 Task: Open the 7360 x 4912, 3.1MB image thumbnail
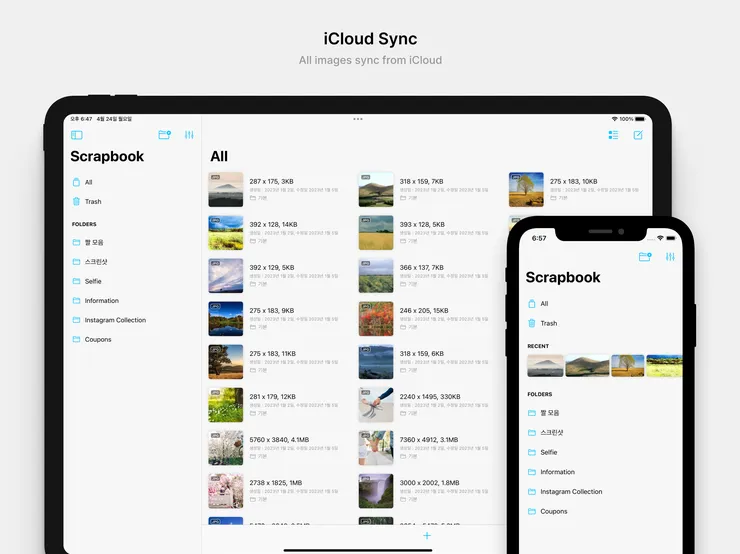click(376, 448)
